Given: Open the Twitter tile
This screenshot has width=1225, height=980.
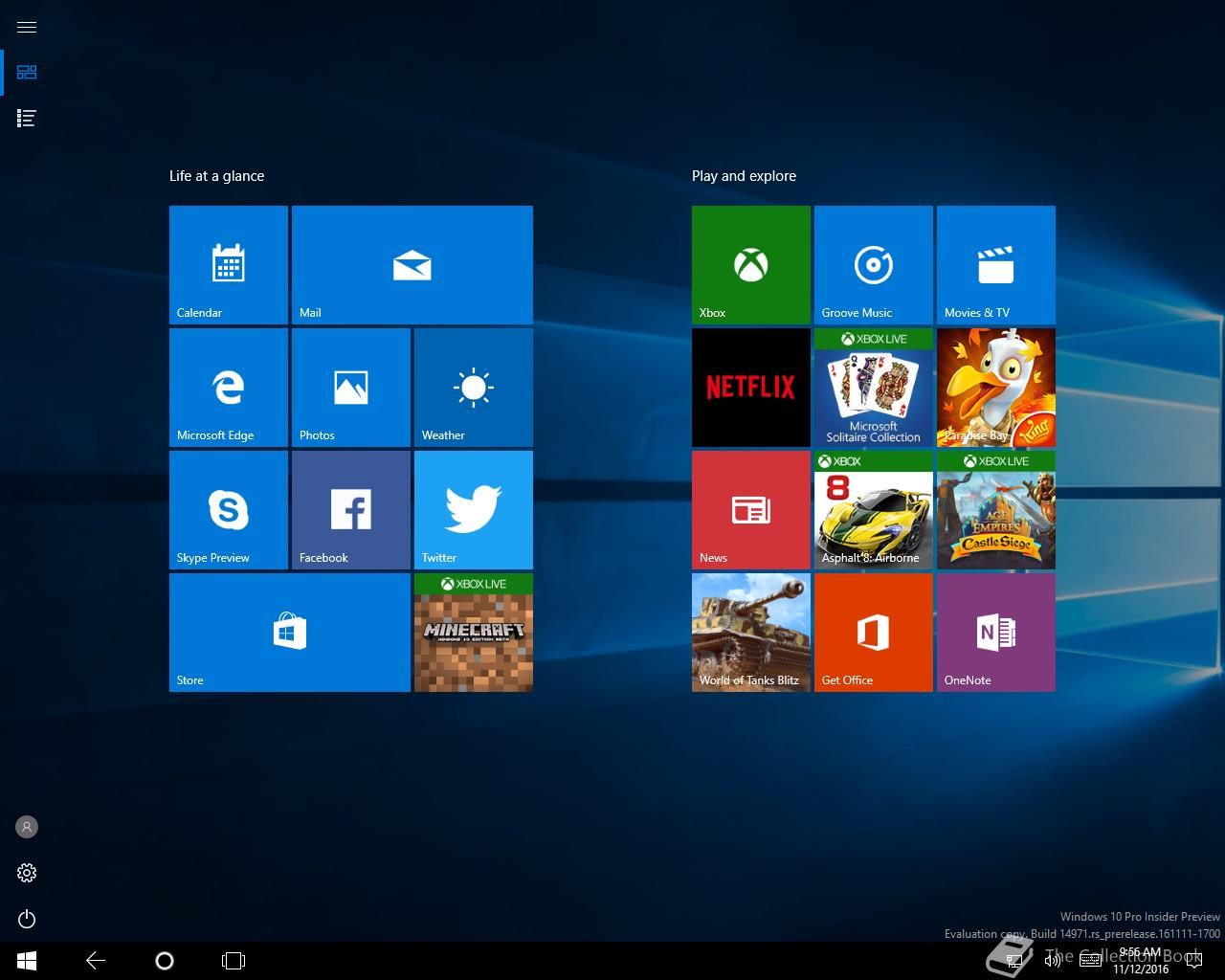Looking at the screenshot, I should (474, 510).
